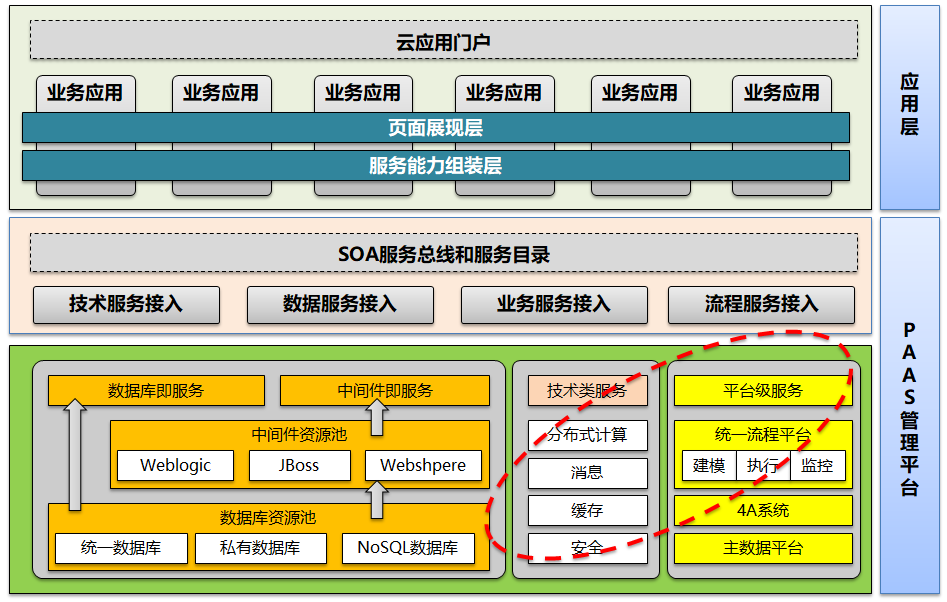Image resolution: width=947 pixels, height=602 pixels.
Task: Open the 4A系统 service block
Action: coord(763,510)
